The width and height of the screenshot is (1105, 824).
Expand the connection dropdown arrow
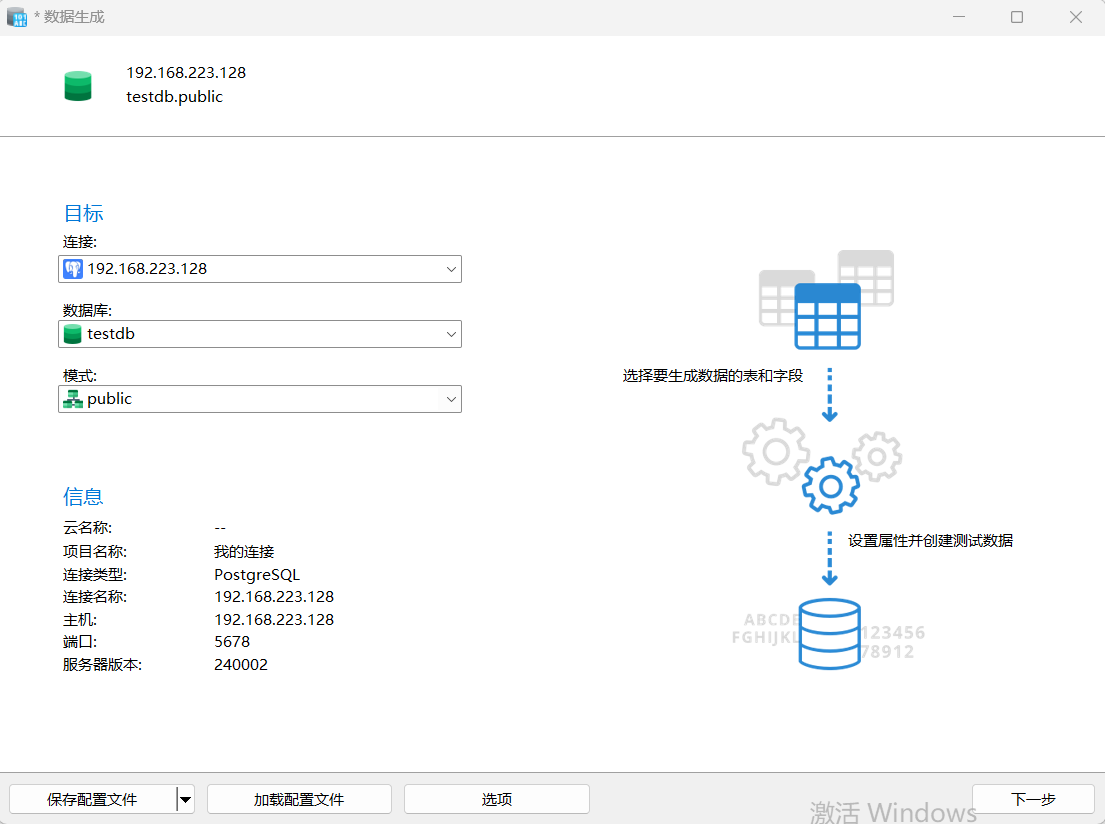tap(450, 269)
